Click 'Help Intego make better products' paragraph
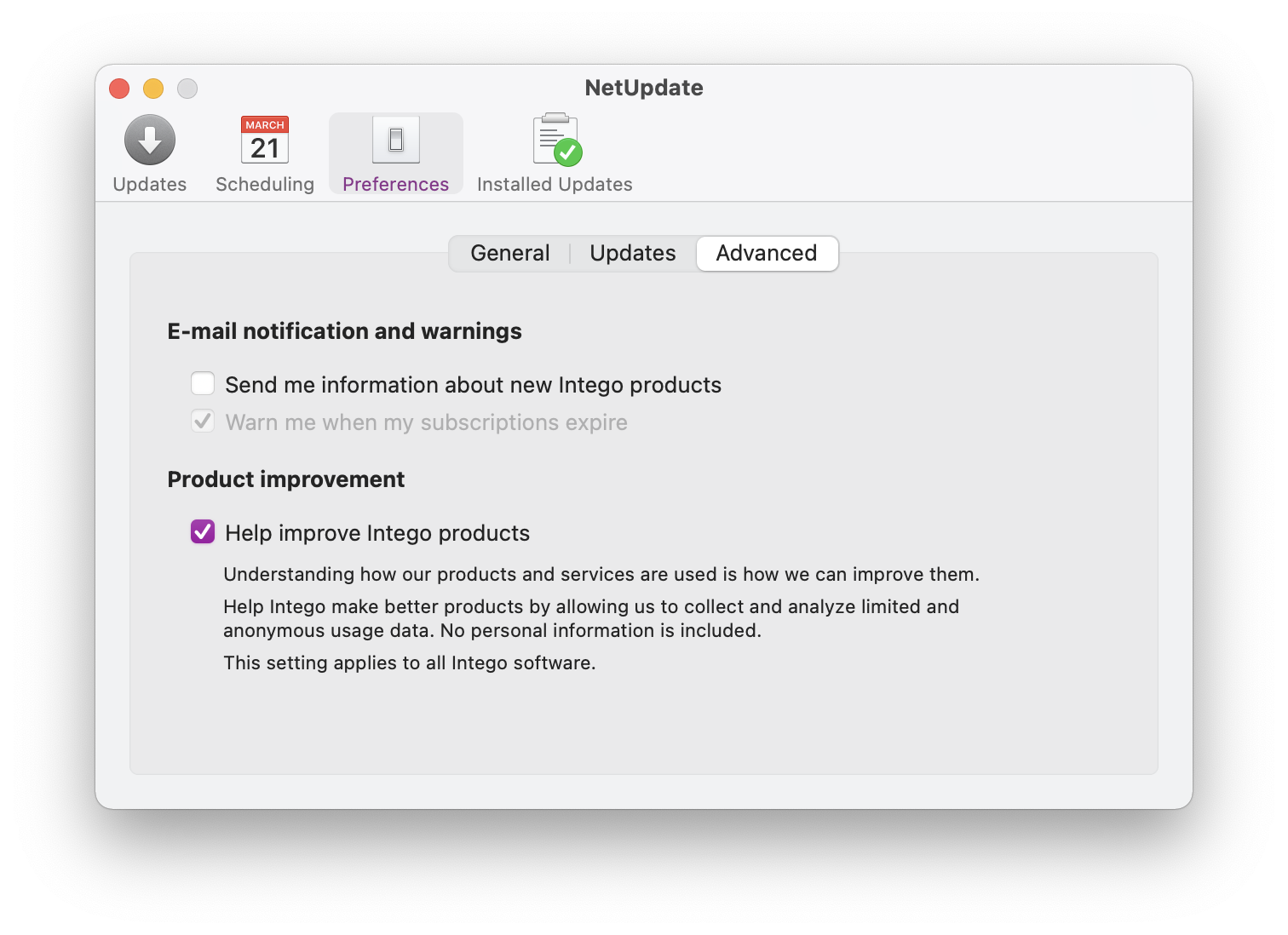1288x935 pixels. pyautogui.click(x=591, y=618)
